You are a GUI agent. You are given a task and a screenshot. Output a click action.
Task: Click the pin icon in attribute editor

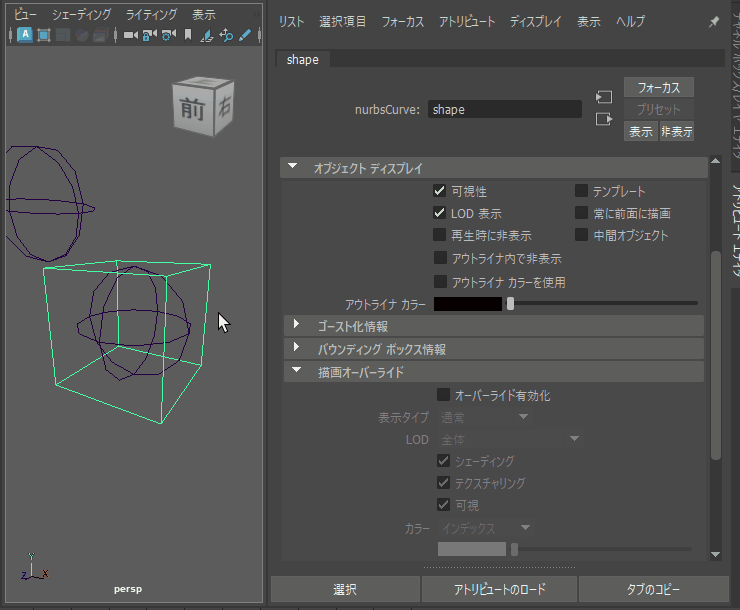click(713, 21)
